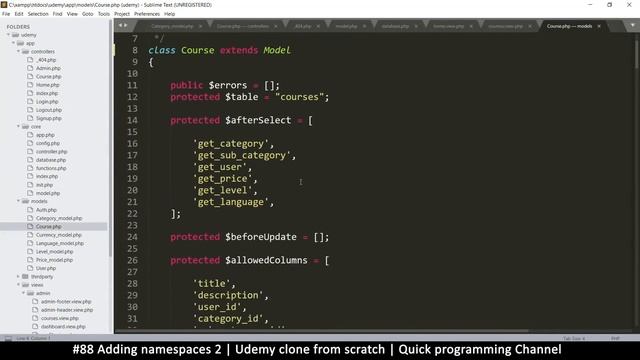Switch to the Category_model.php tab
This screenshot has height=360, width=640.
coord(172,26)
